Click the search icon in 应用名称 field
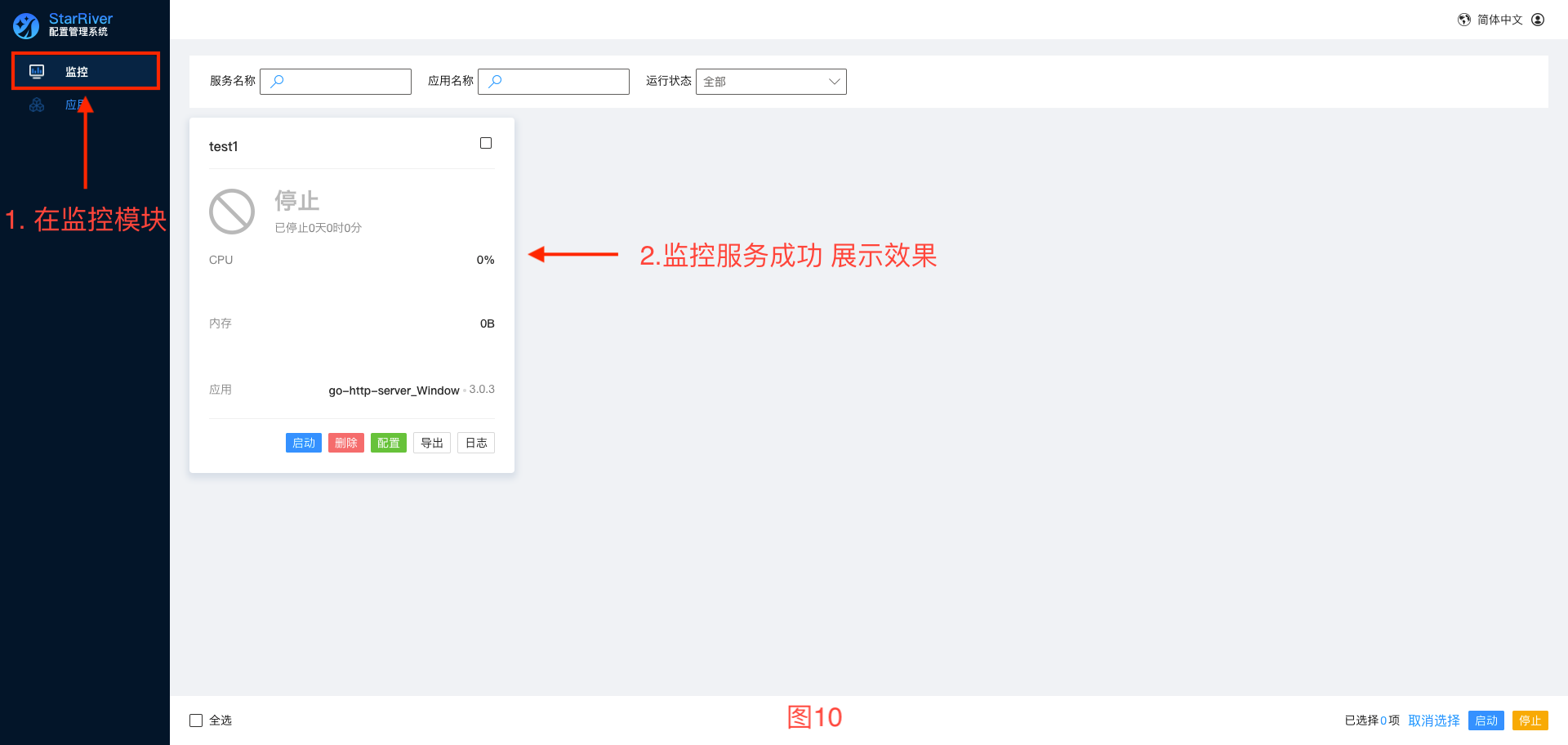 [495, 81]
